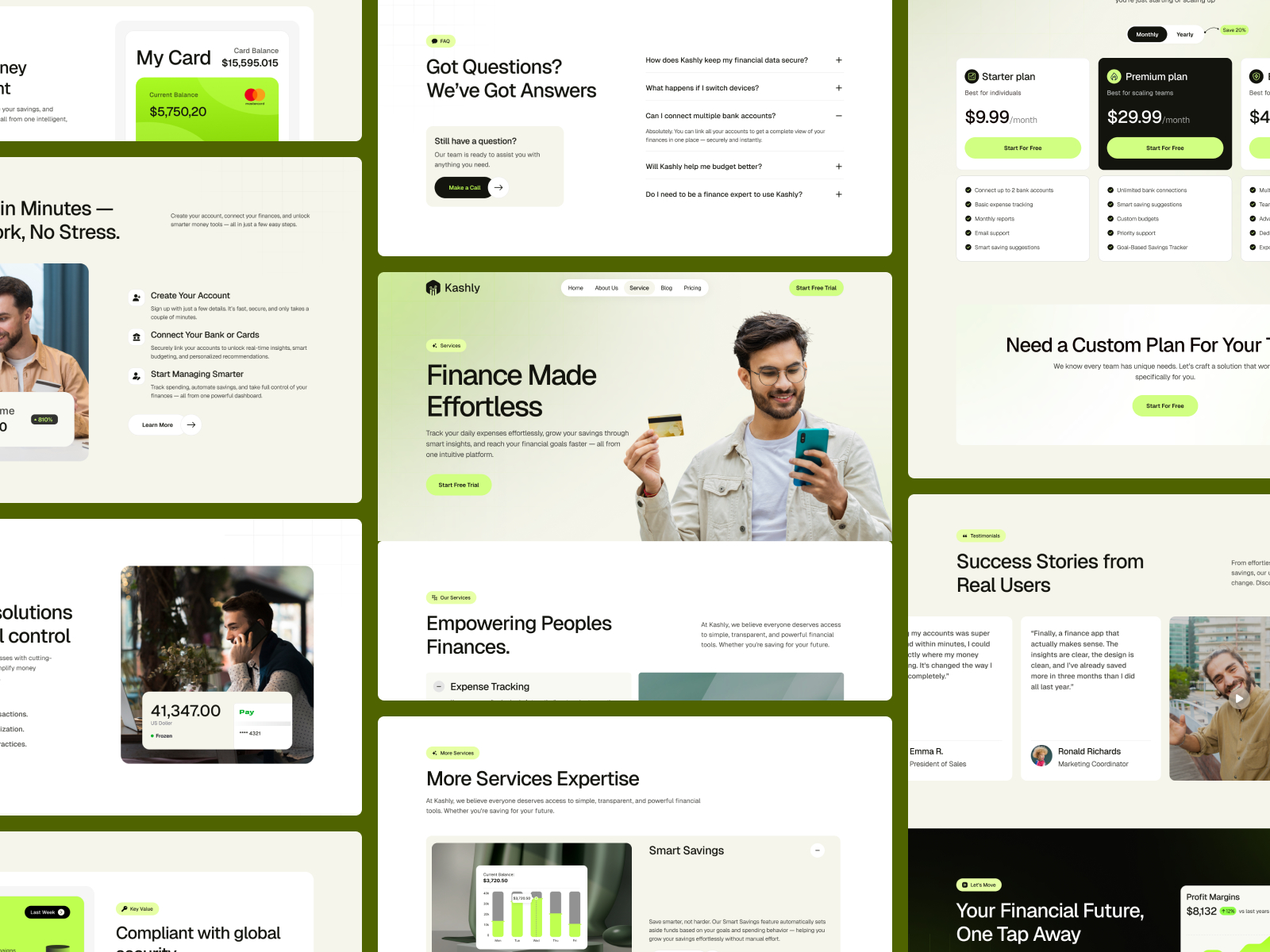This screenshot has height=952, width=1270.
Task: Click the Key Value tag badge
Action: pyautogui.click(x=137, y=908)
